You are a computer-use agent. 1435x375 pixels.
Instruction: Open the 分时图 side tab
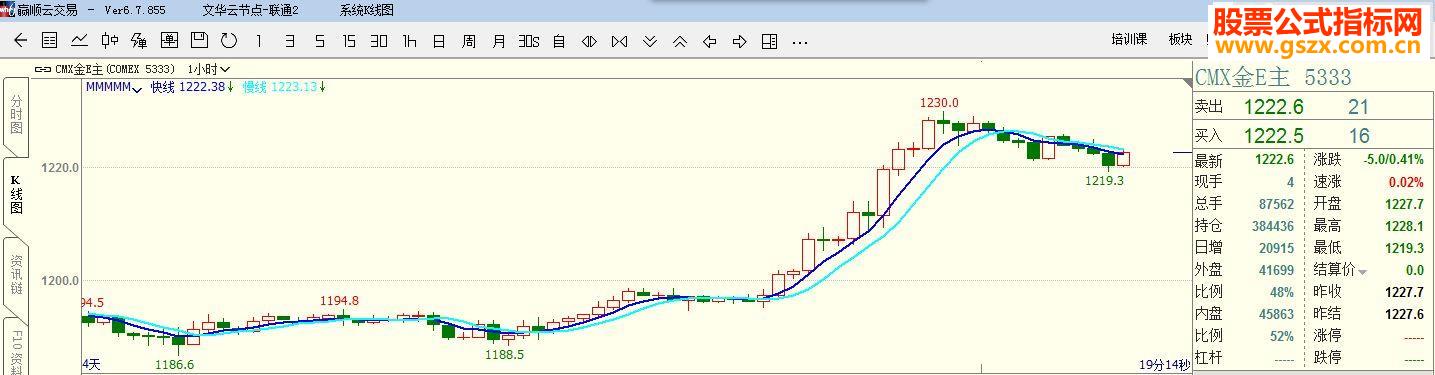[15, 116]
